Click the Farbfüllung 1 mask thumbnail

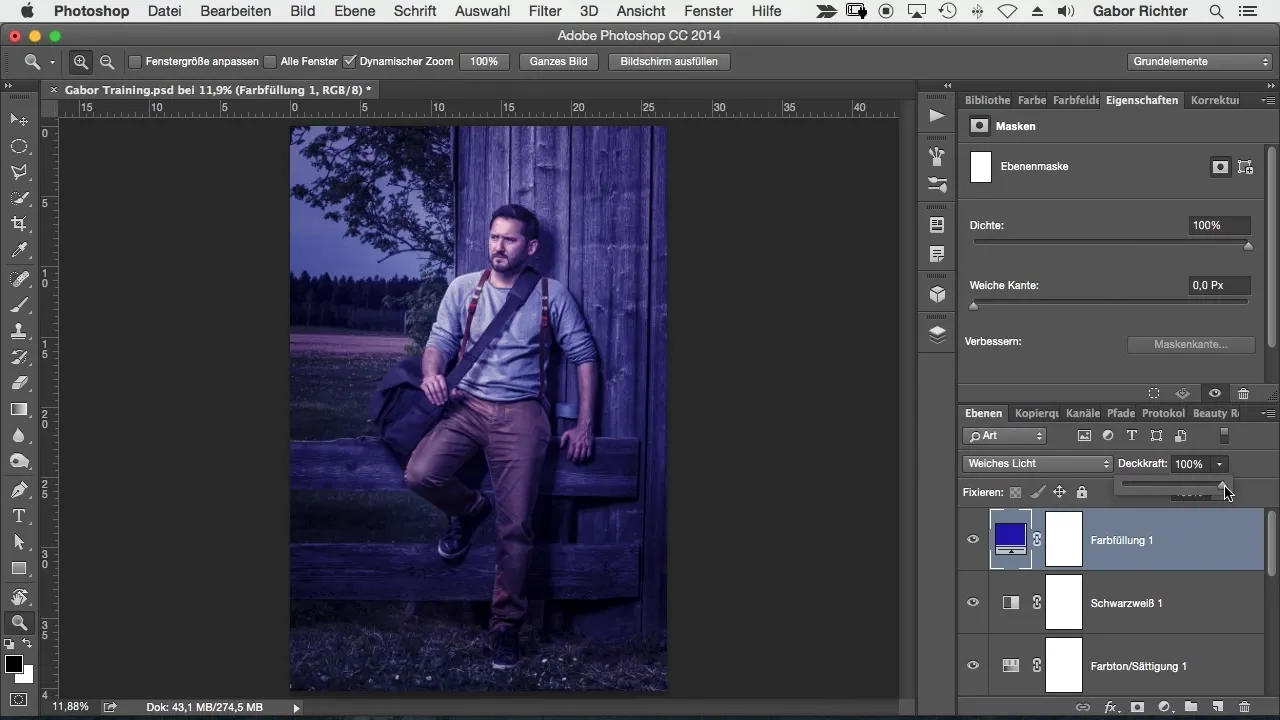coord(1064,540)
